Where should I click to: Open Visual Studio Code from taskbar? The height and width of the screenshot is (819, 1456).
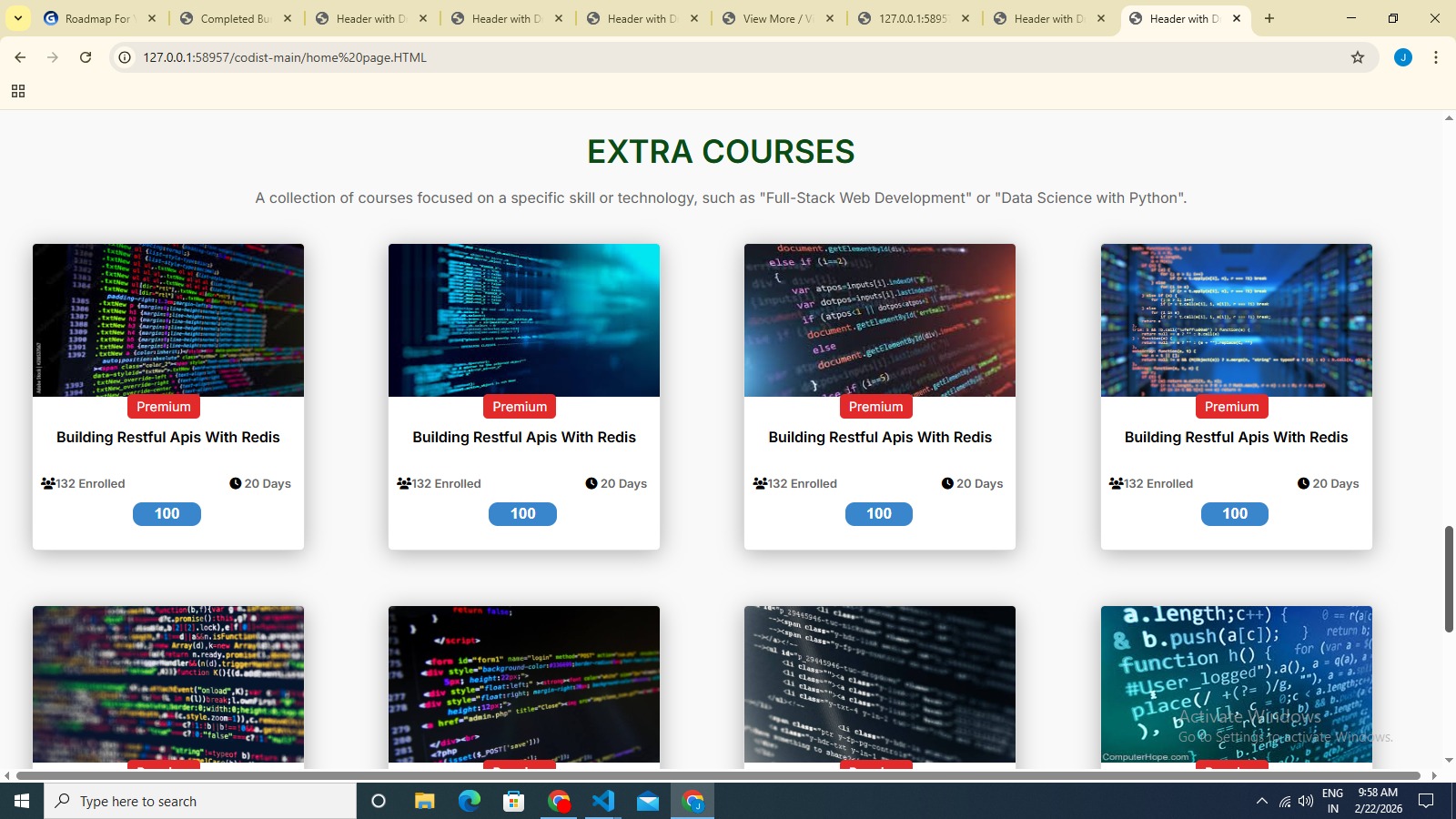coord(603,801)
